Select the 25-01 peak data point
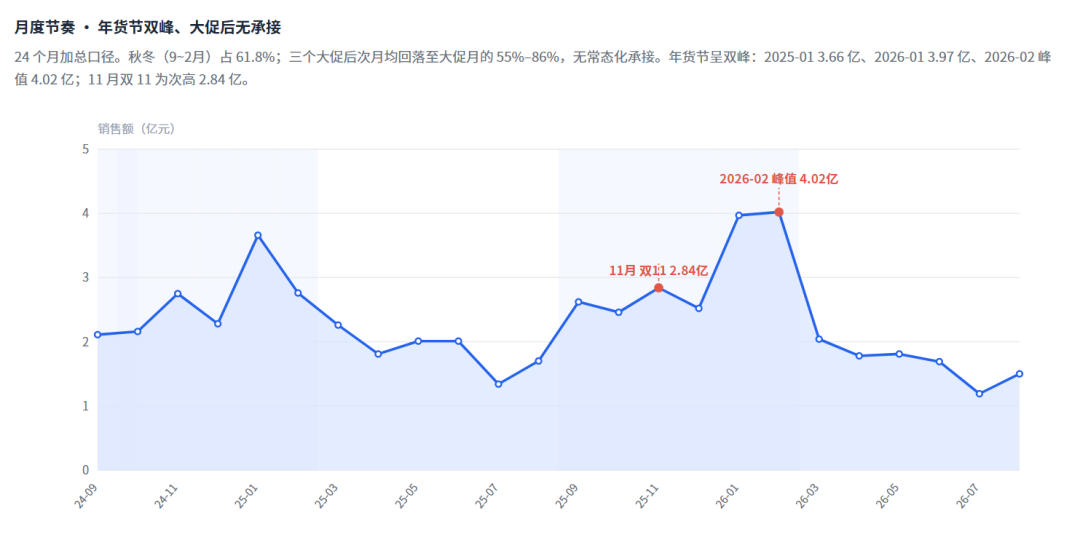Screen dimensions: 1080x540 click(x=258, y=235)
